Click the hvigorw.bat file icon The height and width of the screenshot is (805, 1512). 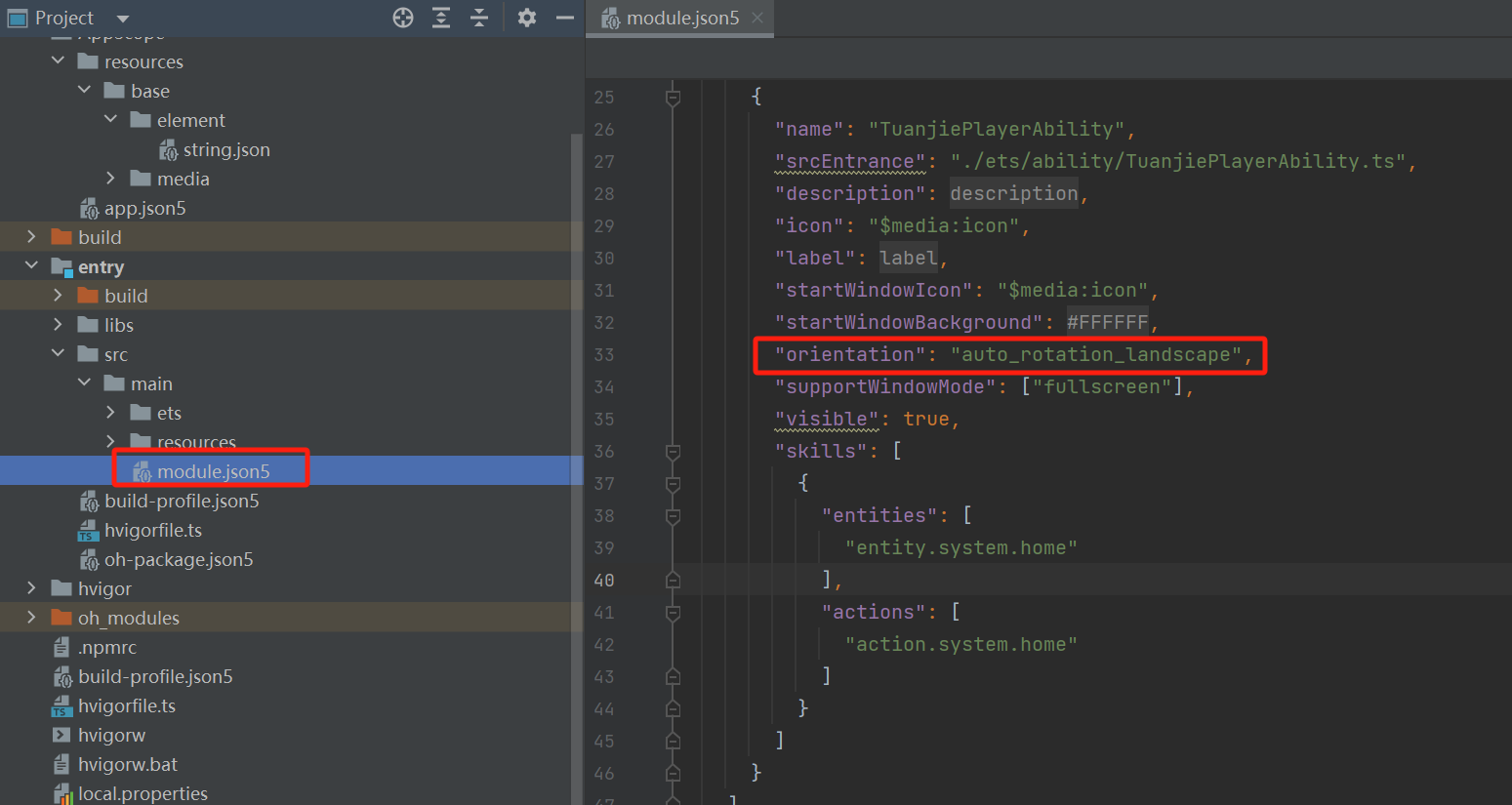[61, 764]
